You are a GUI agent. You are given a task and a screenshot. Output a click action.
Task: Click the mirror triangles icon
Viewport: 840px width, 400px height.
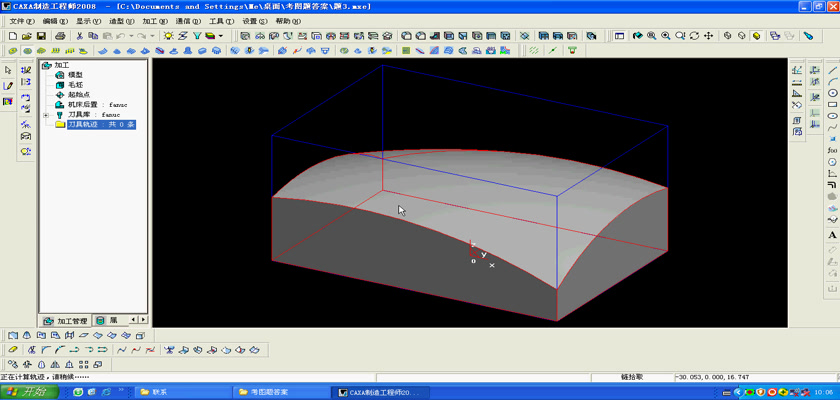(x=56, y=365)
